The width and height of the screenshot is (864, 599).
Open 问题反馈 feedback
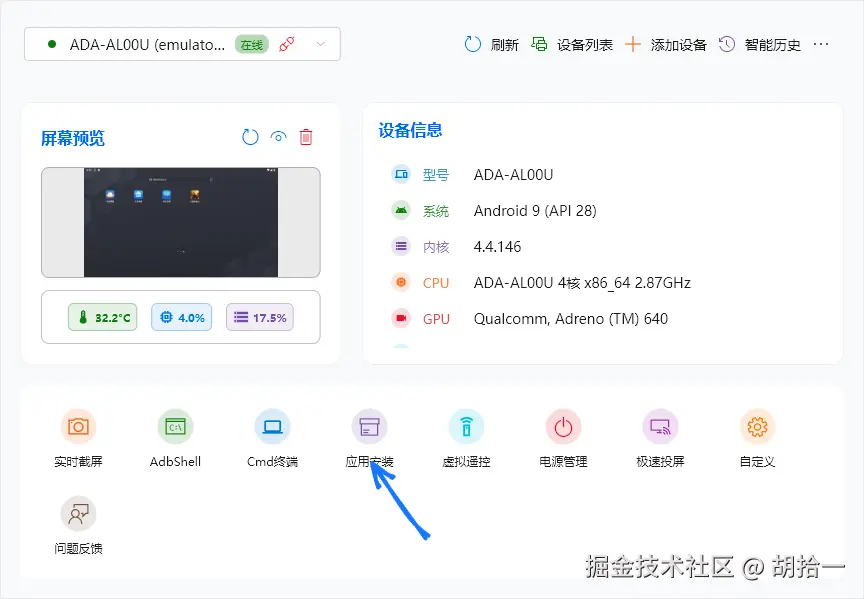click(x=78, y=525)
